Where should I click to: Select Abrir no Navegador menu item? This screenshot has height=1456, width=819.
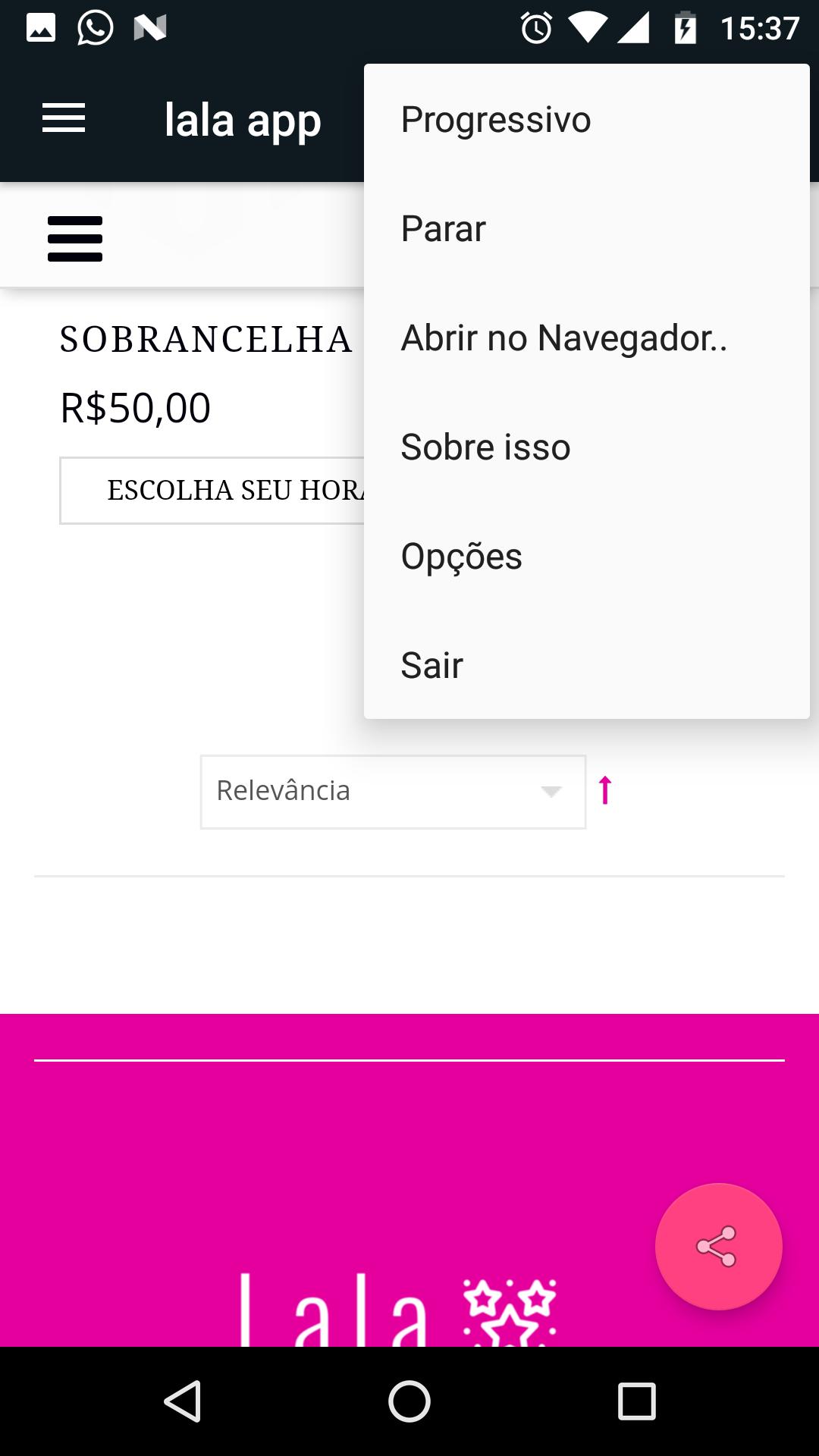563,338
